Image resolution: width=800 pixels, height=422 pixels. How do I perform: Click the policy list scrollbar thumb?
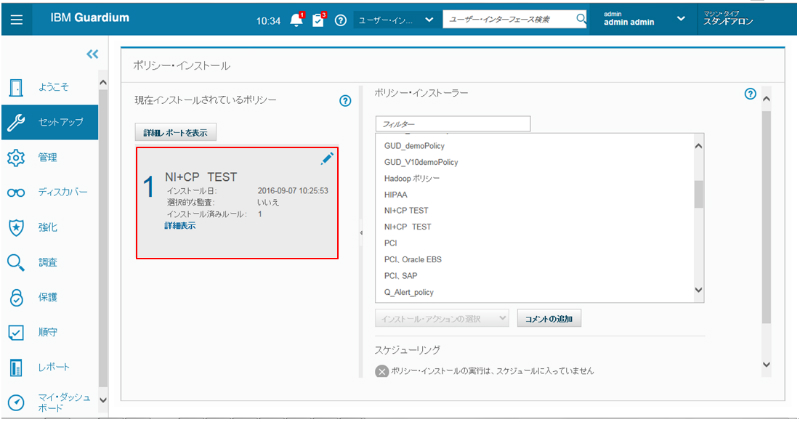point(698,194)
